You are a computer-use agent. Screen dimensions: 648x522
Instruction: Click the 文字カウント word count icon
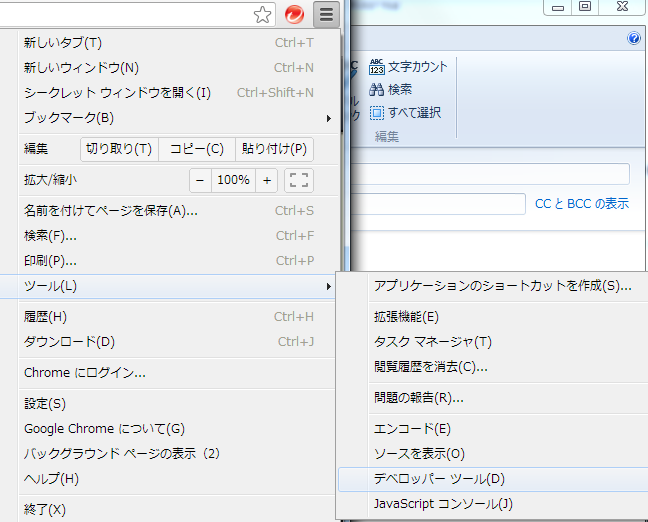[376, 67]
